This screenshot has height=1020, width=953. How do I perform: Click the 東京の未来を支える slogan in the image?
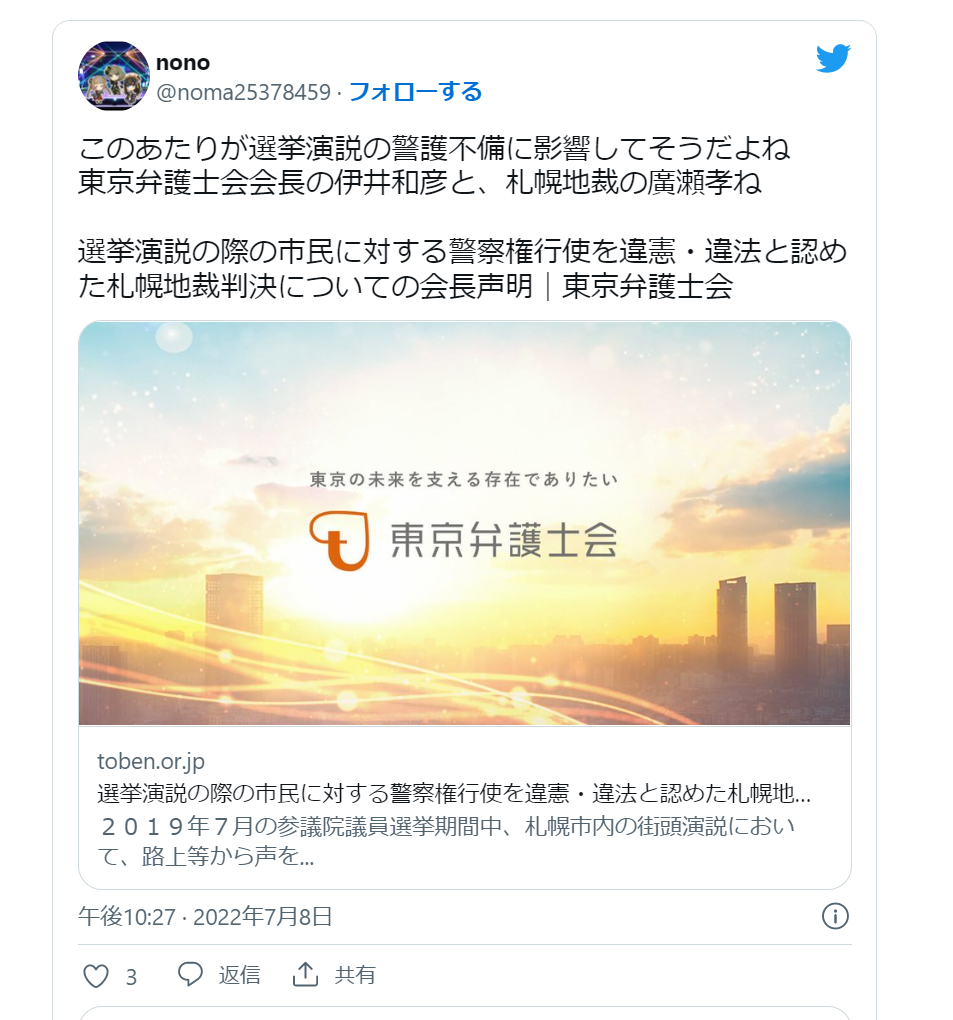pos(464,479)
